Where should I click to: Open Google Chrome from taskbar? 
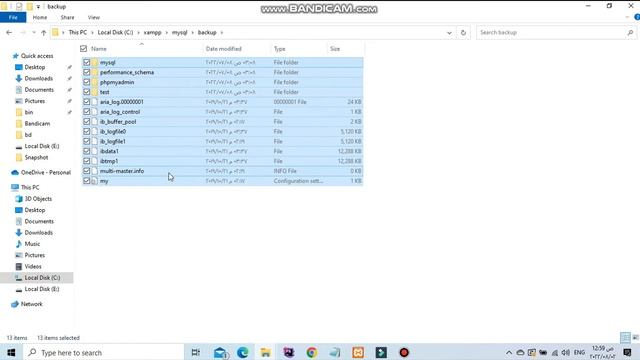click(311, 352)
